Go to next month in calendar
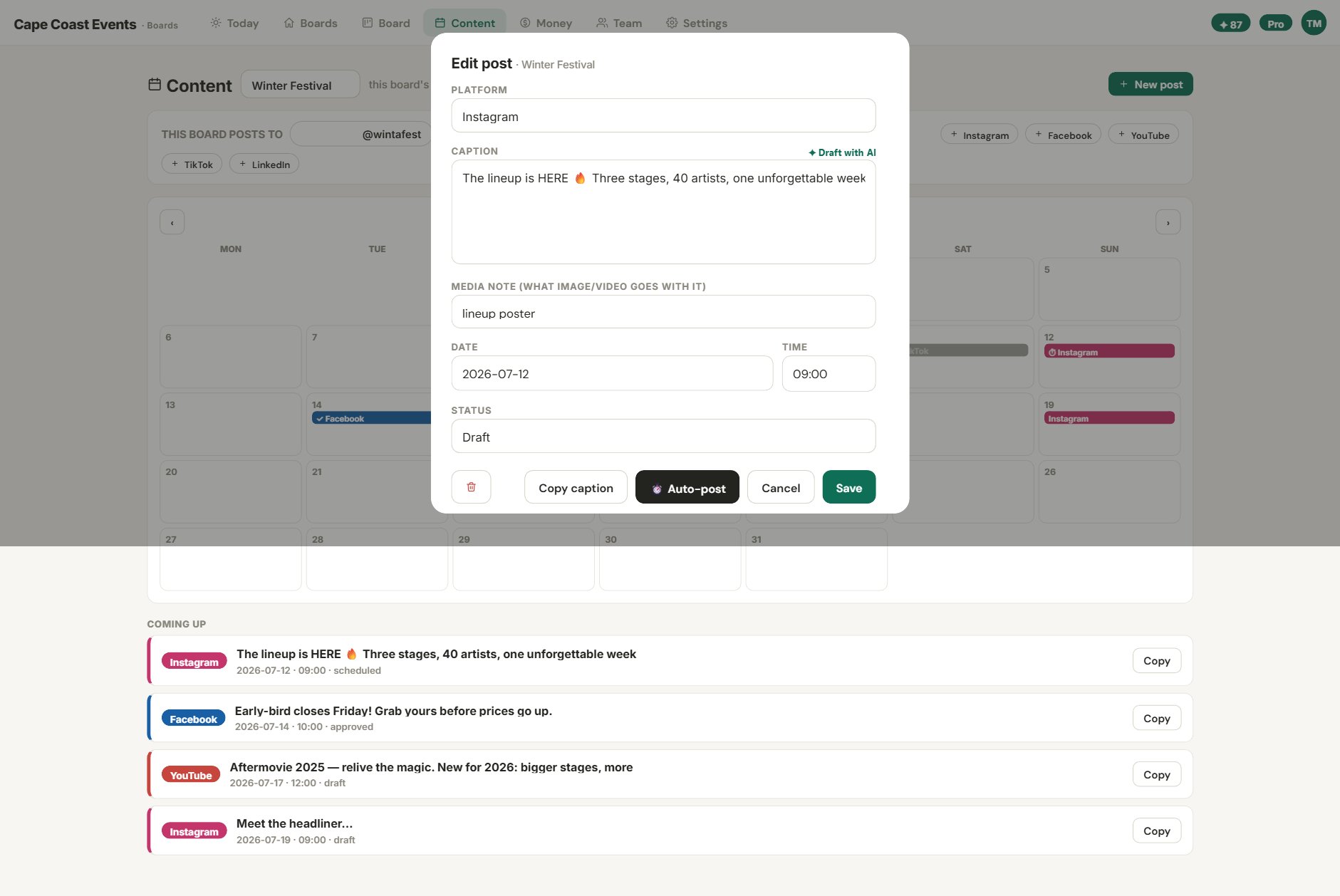1340x896 pixels. 1168,222
